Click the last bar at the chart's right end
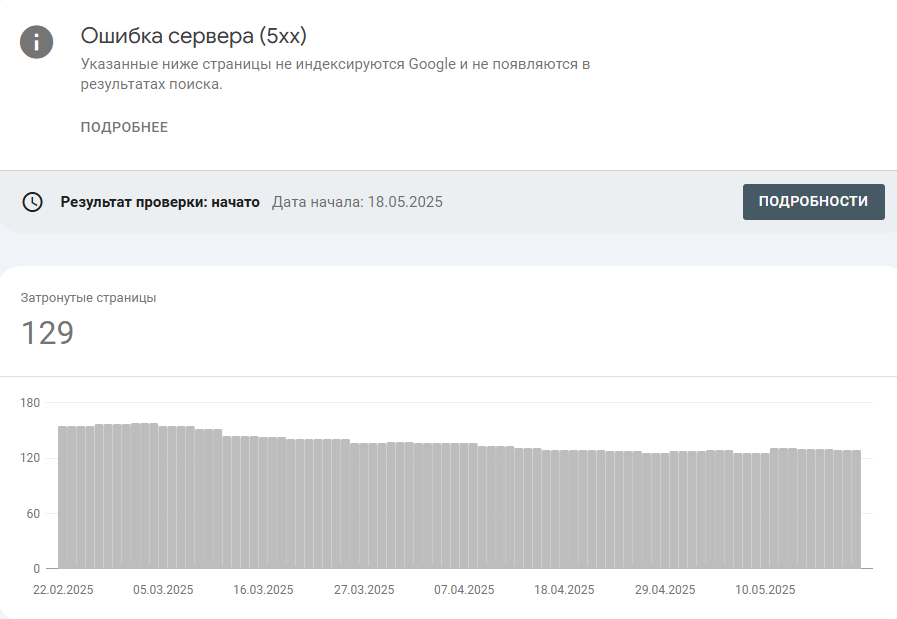Image resolution: width=897 pixels, height=619 pixels. 856,509
